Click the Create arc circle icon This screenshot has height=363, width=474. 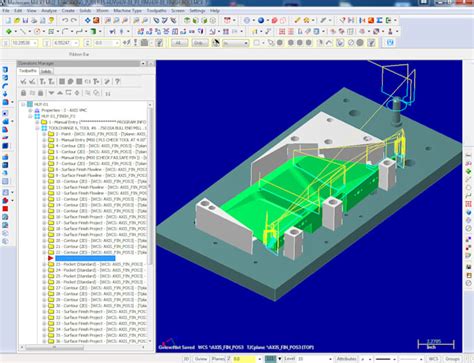pyautogui.click(x=37, y=32)
